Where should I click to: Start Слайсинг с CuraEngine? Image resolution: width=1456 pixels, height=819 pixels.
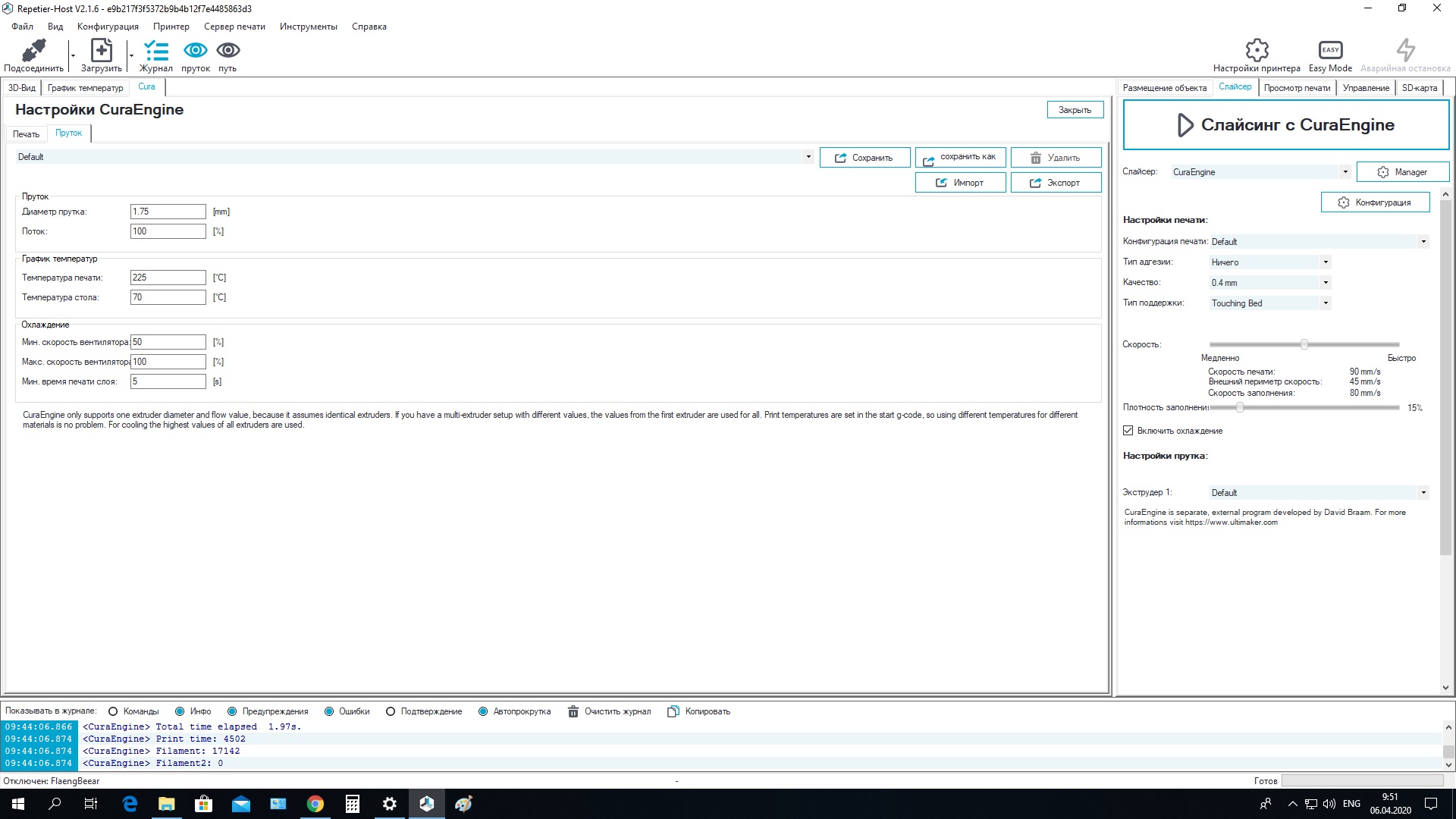coord(1286,125)
